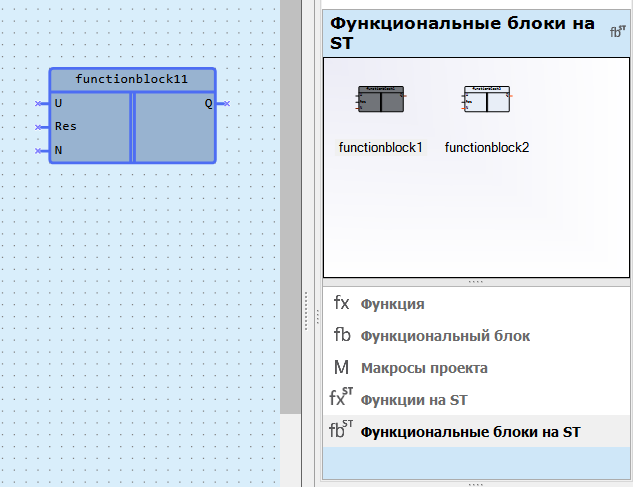Click the fx ST functions icon
The height and width of the screenshot is (487, 633).
click(x=342, y=399)
